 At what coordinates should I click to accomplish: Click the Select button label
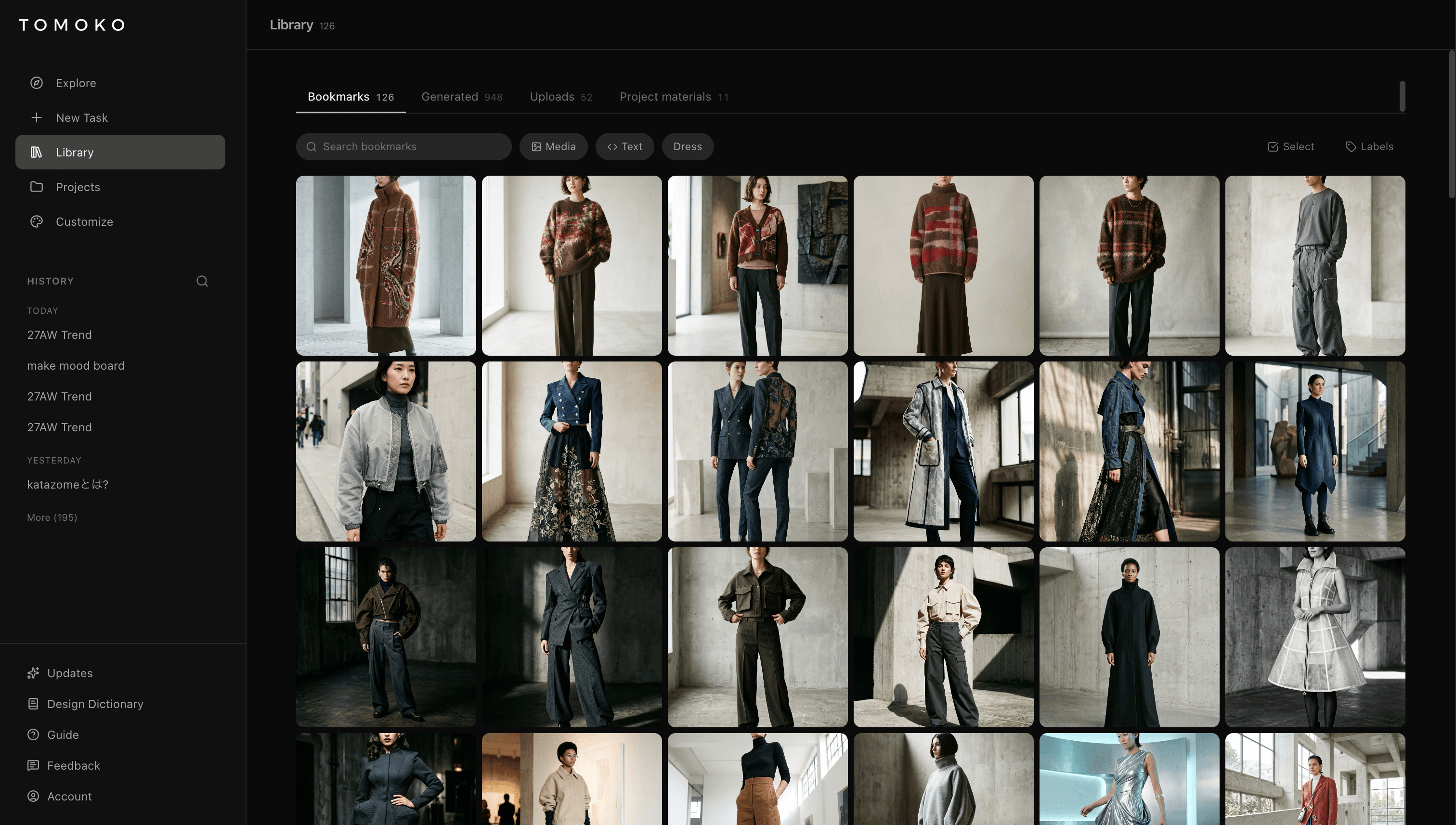(1299, 147)
